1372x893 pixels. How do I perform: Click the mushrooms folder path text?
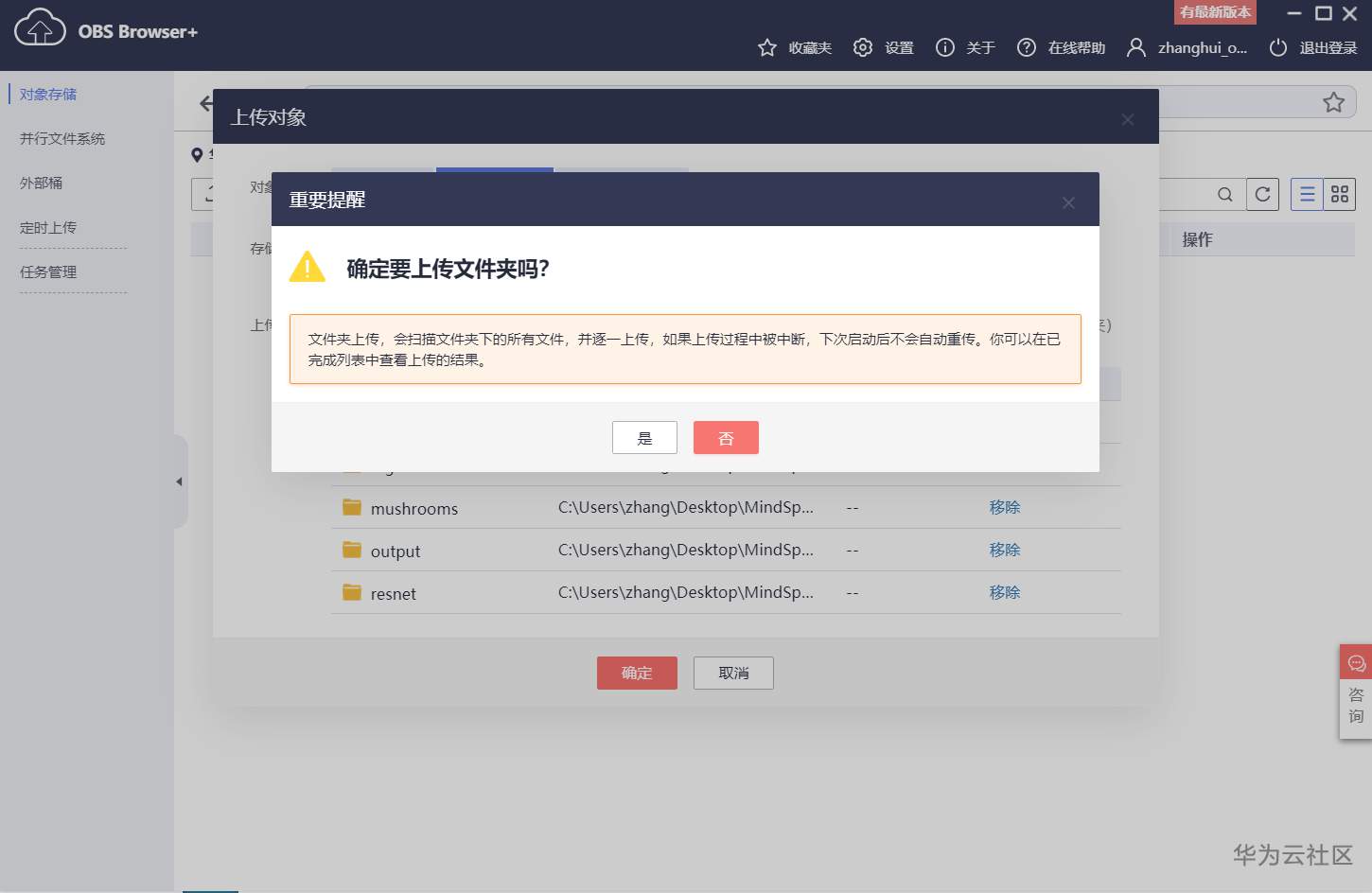[686, 507]
